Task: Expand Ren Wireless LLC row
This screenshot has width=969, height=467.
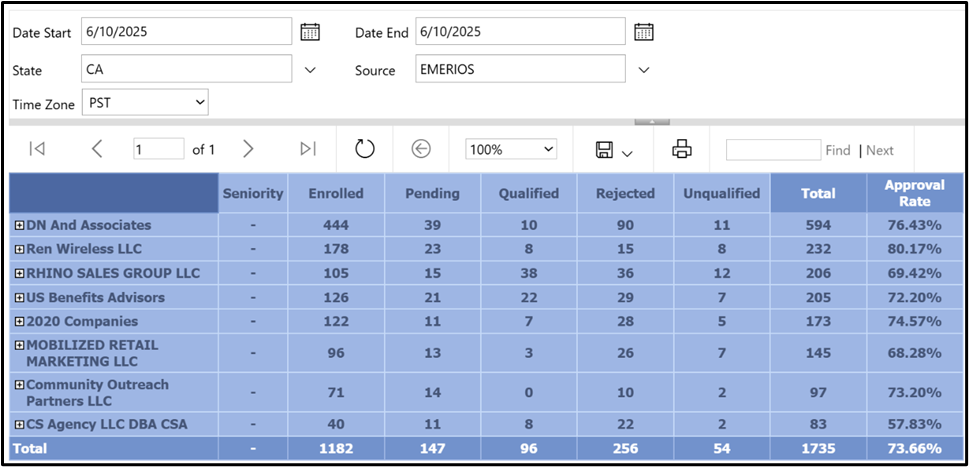Action: pyautogui.click(x=19, y=249)
